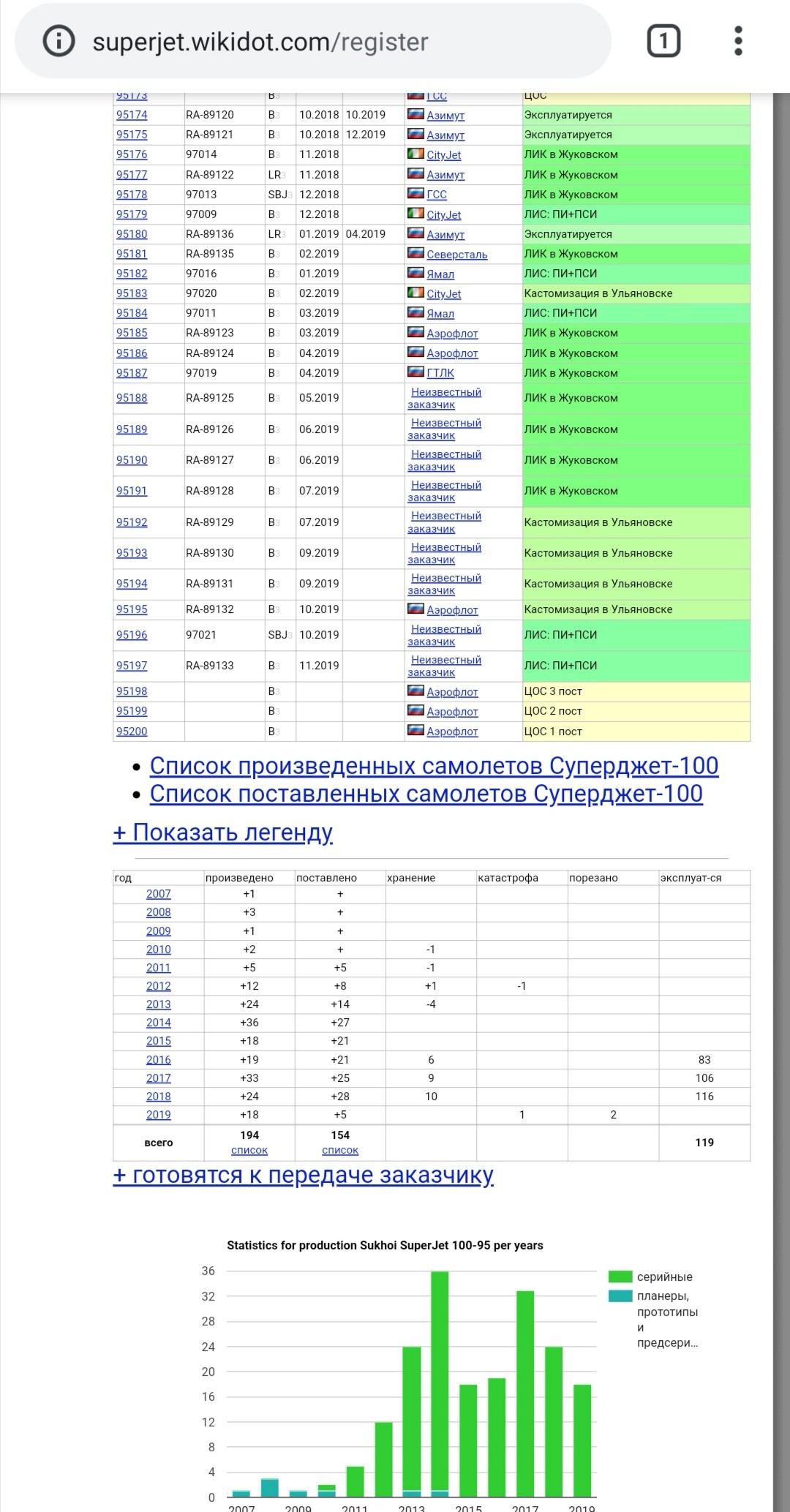Open список link under 194 produced

(x=249, y=1151)
